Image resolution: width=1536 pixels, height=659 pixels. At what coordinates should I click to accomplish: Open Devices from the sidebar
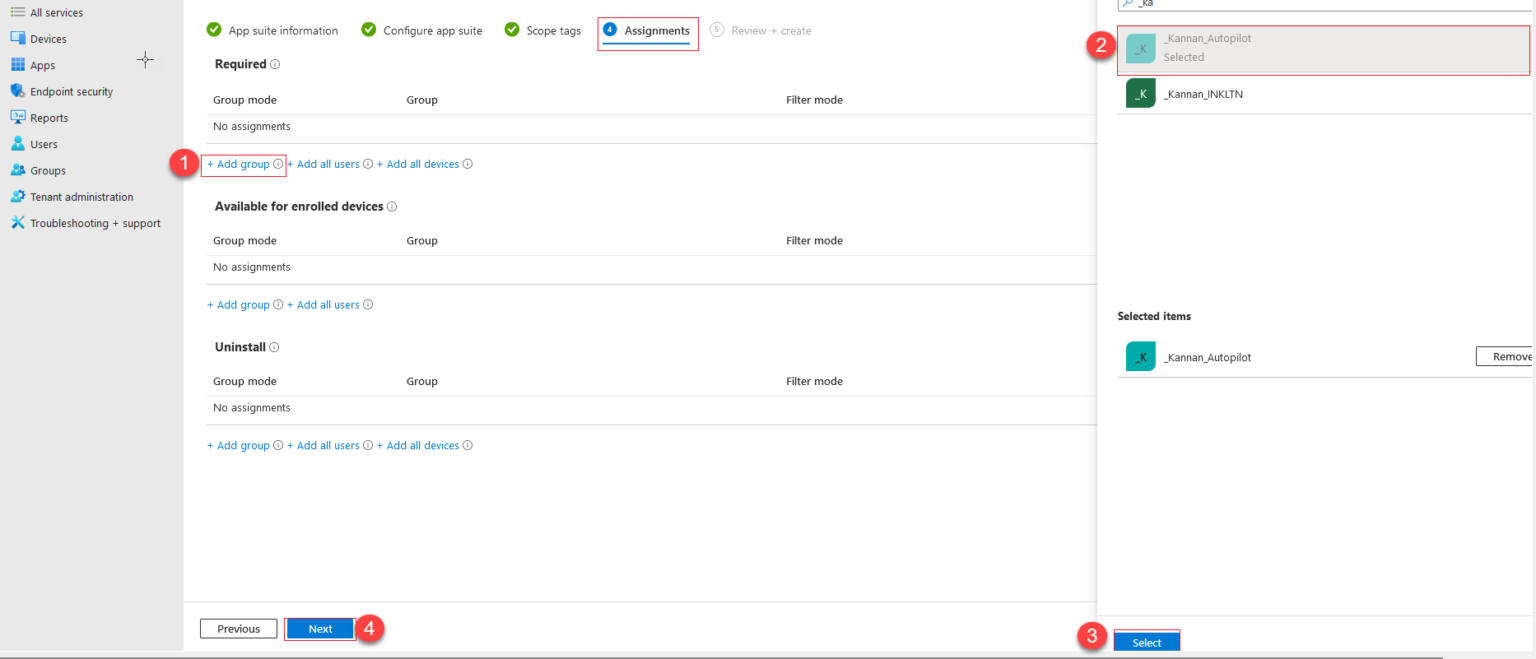(48, 39)
